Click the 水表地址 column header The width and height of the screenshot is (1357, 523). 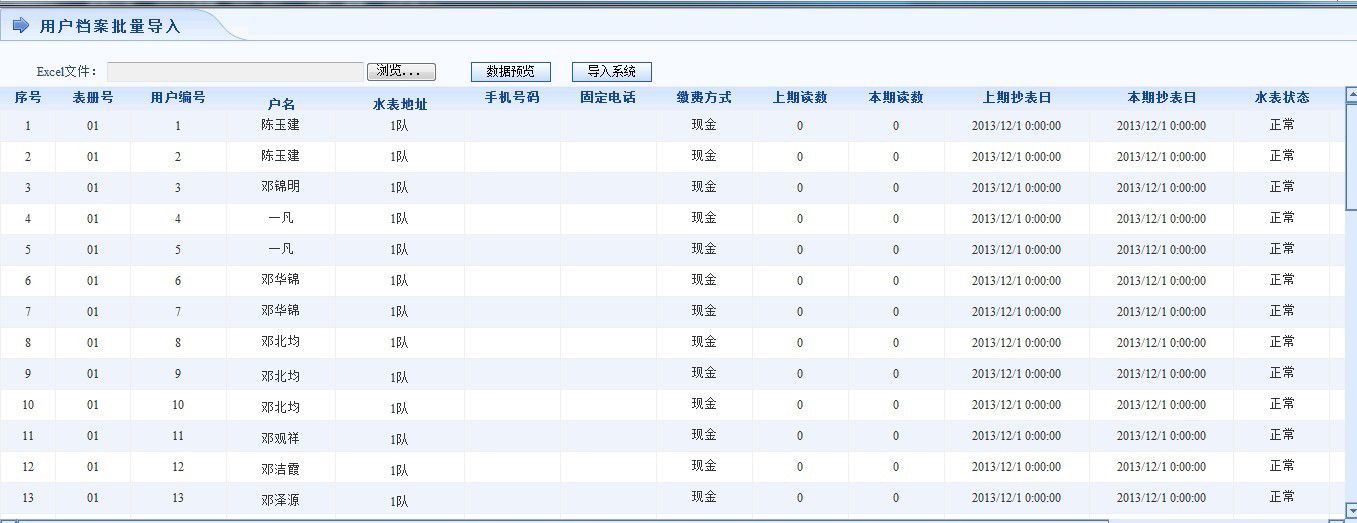(x=400, y=103)
